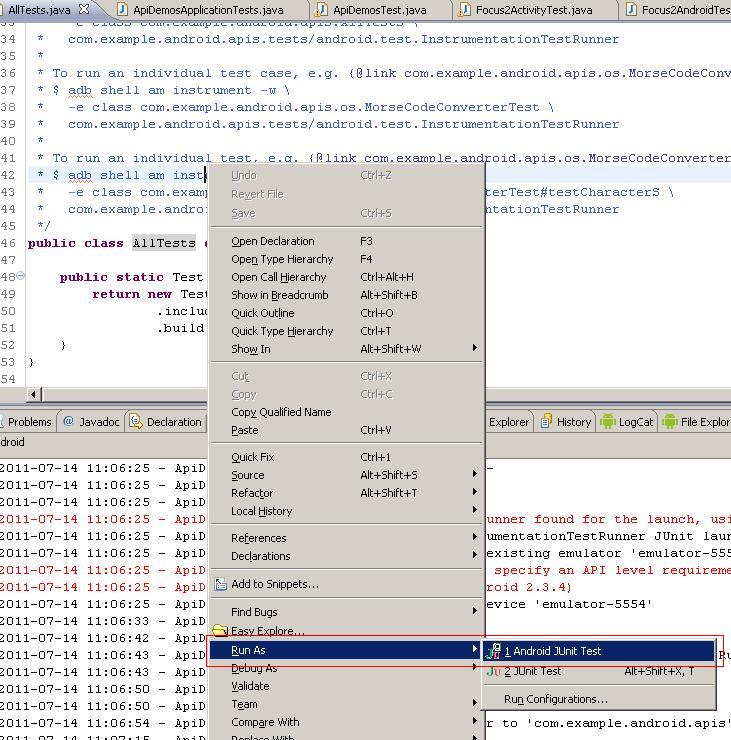
Task: Expand the Find Bugs submenu
Action: (254, 612)
